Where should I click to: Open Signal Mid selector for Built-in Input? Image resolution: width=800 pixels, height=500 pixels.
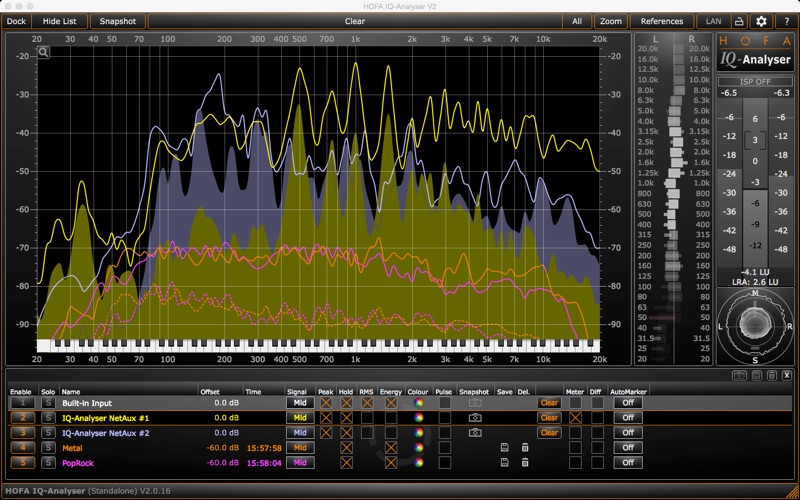[x=300, y=403]
